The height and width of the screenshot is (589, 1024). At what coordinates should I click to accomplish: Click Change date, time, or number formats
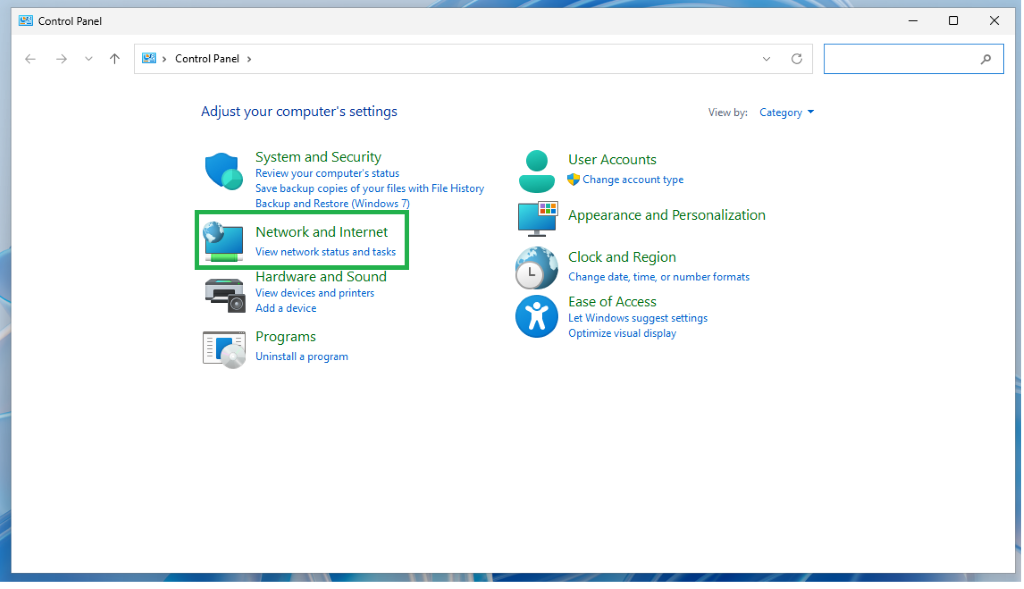(659, 277)
